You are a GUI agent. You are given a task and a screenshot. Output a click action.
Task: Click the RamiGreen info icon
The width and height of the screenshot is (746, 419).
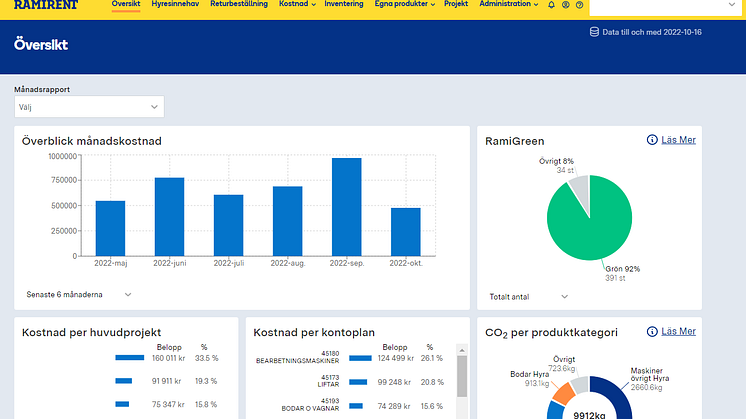pos(652,140)
